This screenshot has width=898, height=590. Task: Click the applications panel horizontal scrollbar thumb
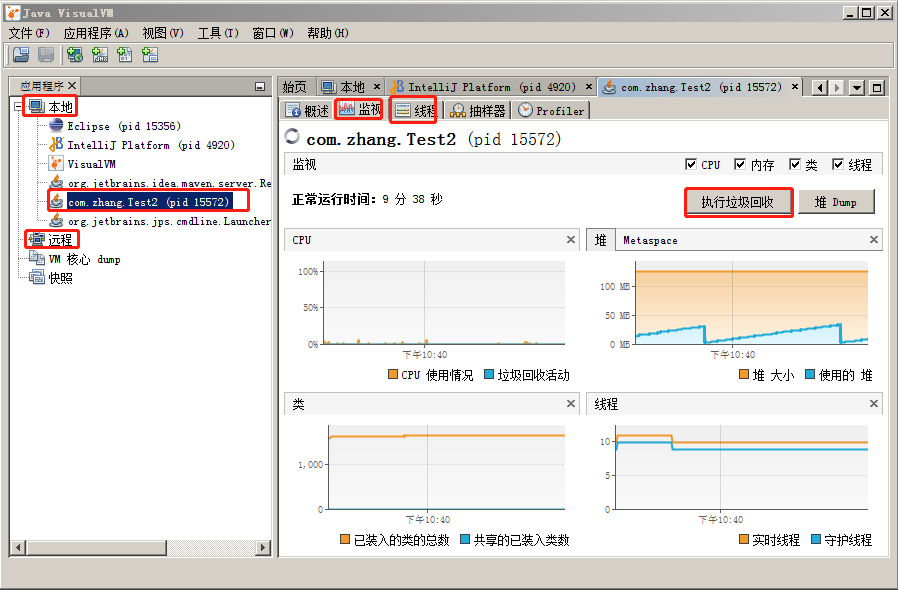coord(97,547)
